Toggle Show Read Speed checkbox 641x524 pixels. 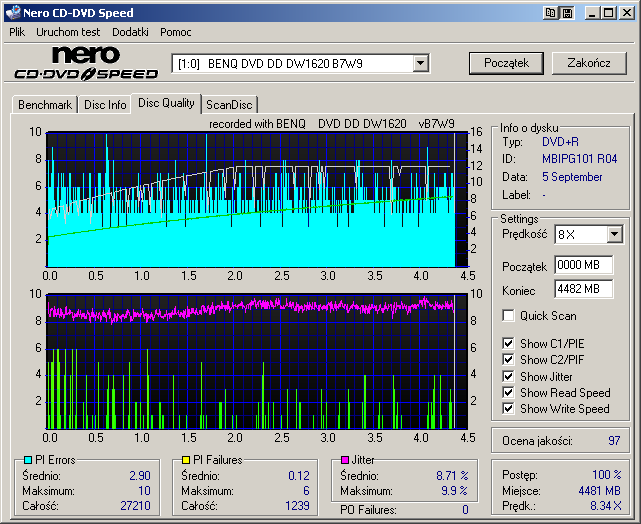(508, 393)
